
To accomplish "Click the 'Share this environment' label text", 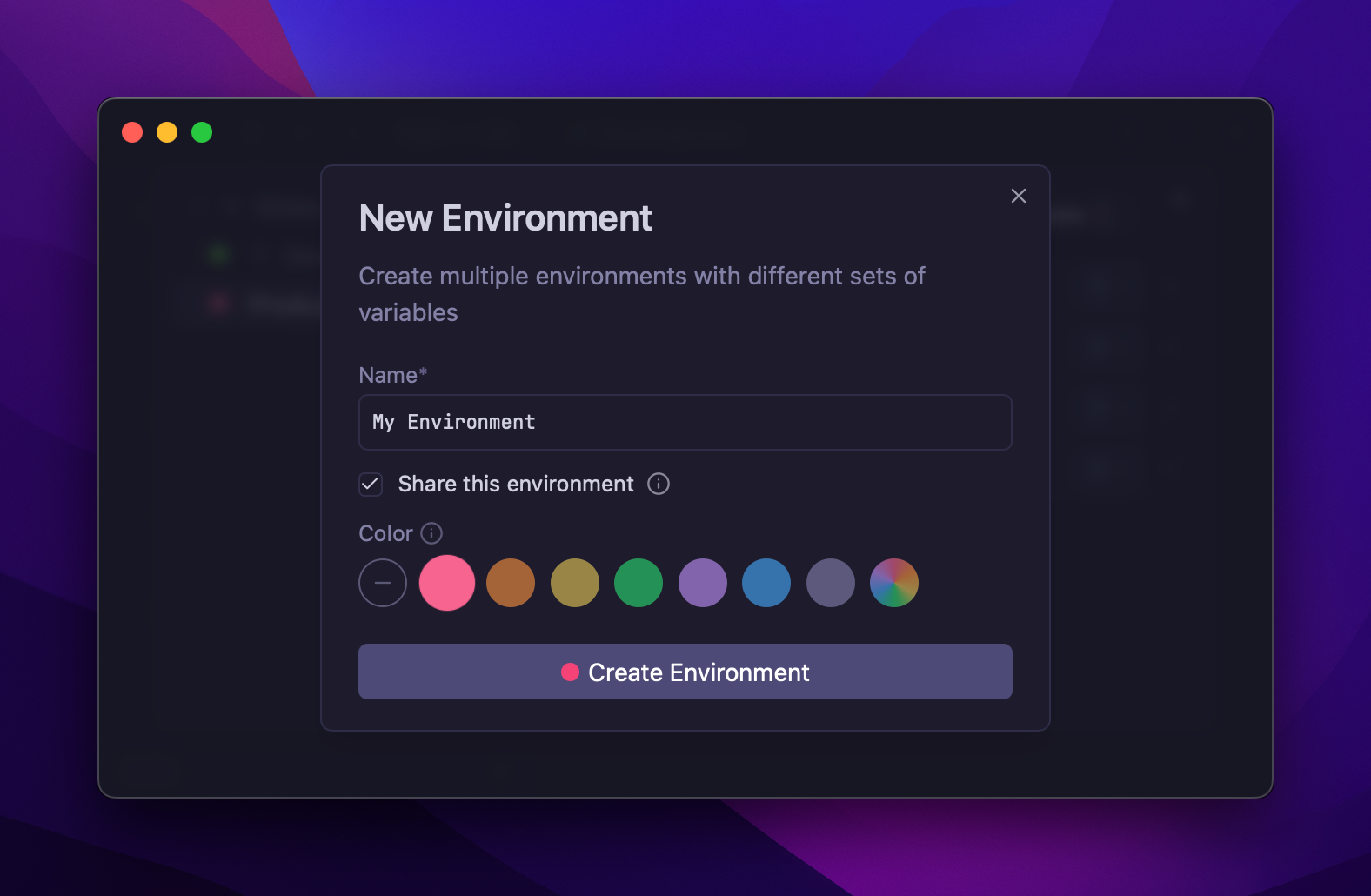I will click(x=515, y=484).
